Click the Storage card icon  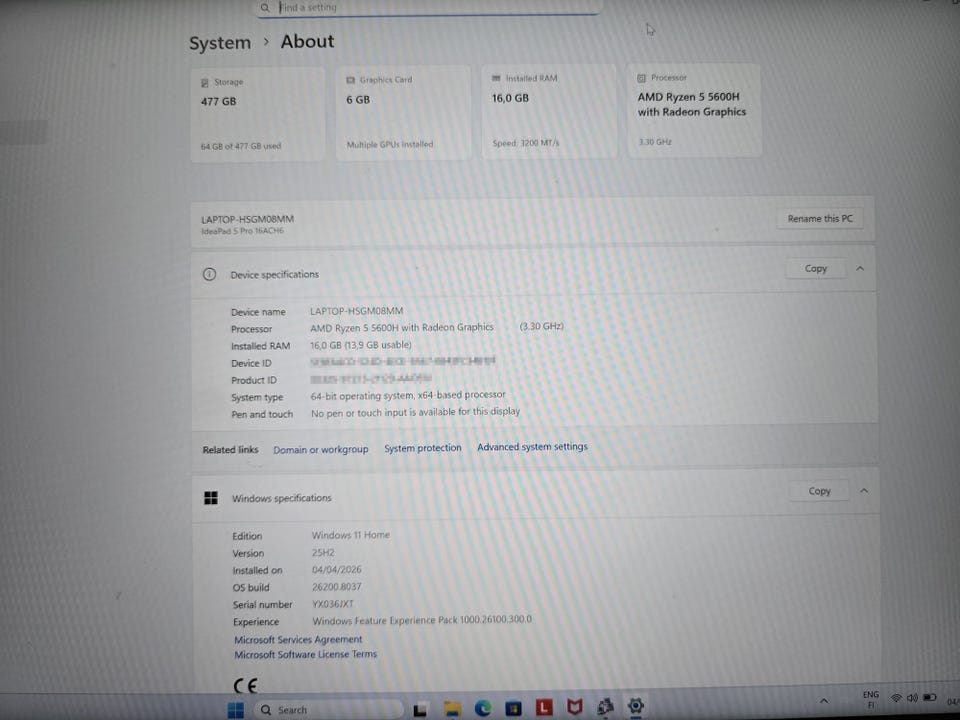[x=204, y=83]
